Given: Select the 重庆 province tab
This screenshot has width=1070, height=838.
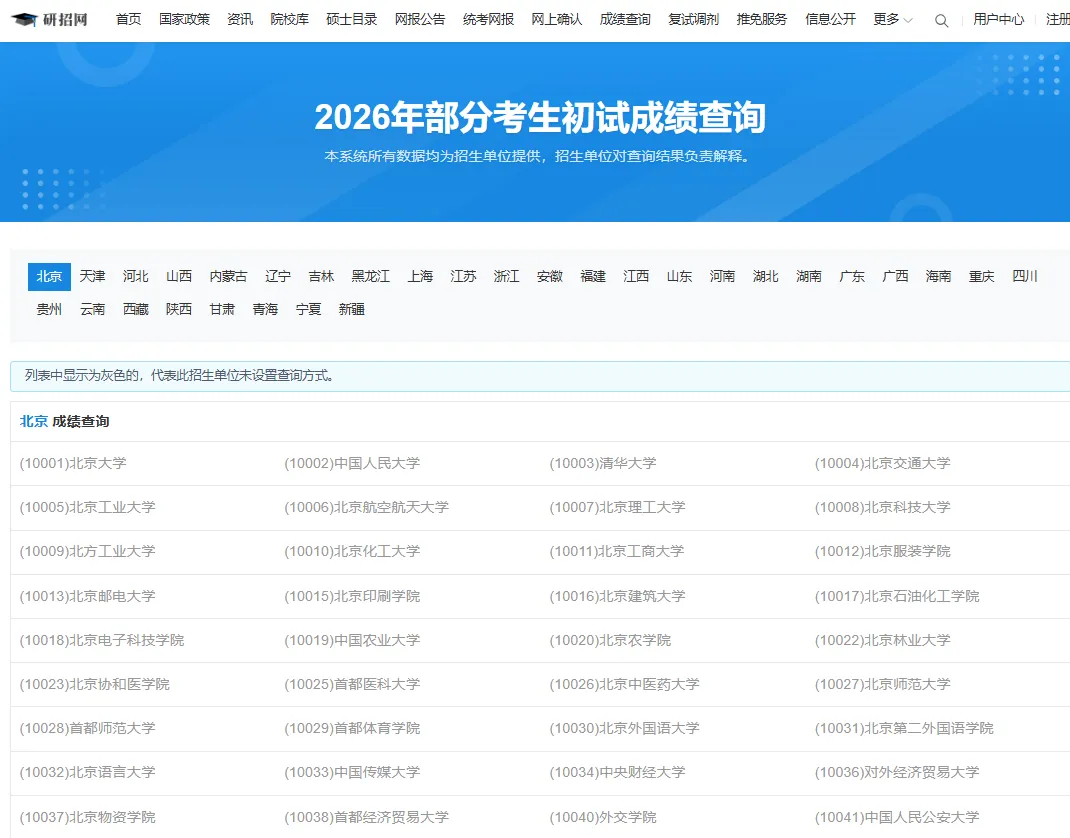Looking at the screenshot, I should point(981,276).
